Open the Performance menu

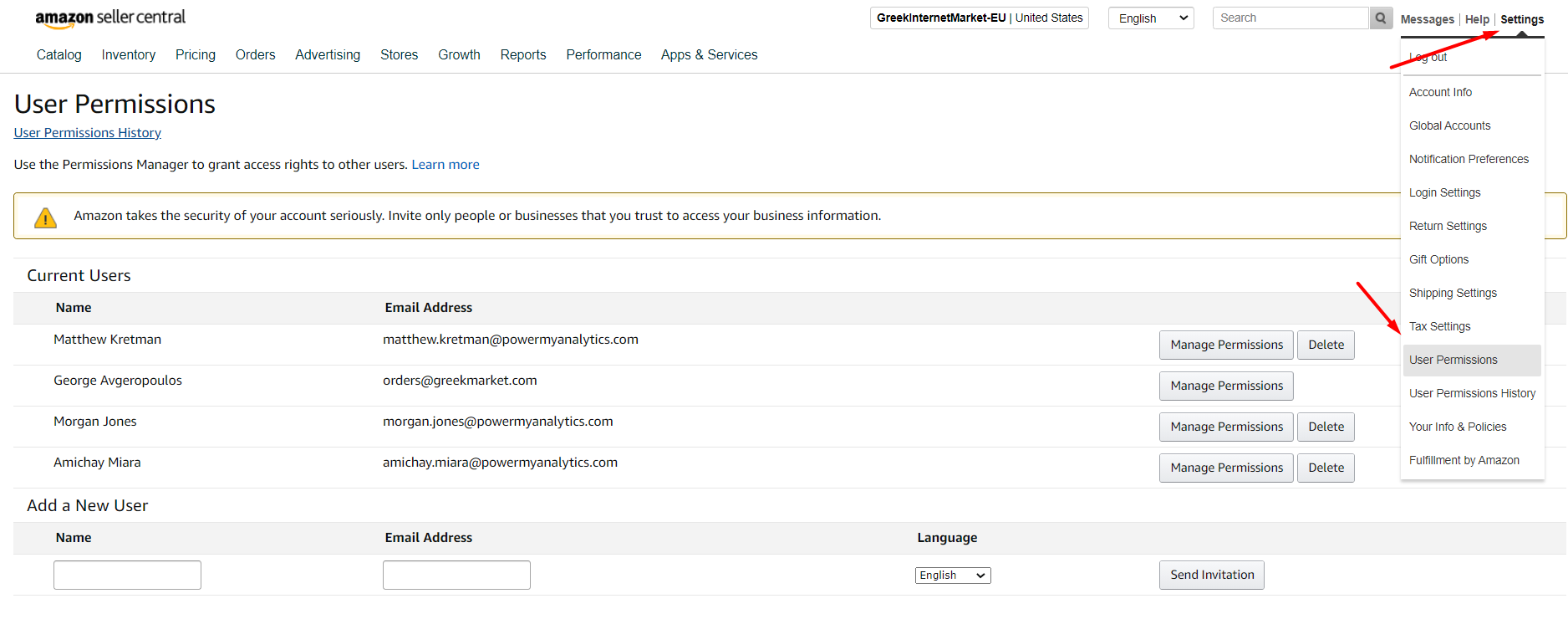(x=603, y=54)
